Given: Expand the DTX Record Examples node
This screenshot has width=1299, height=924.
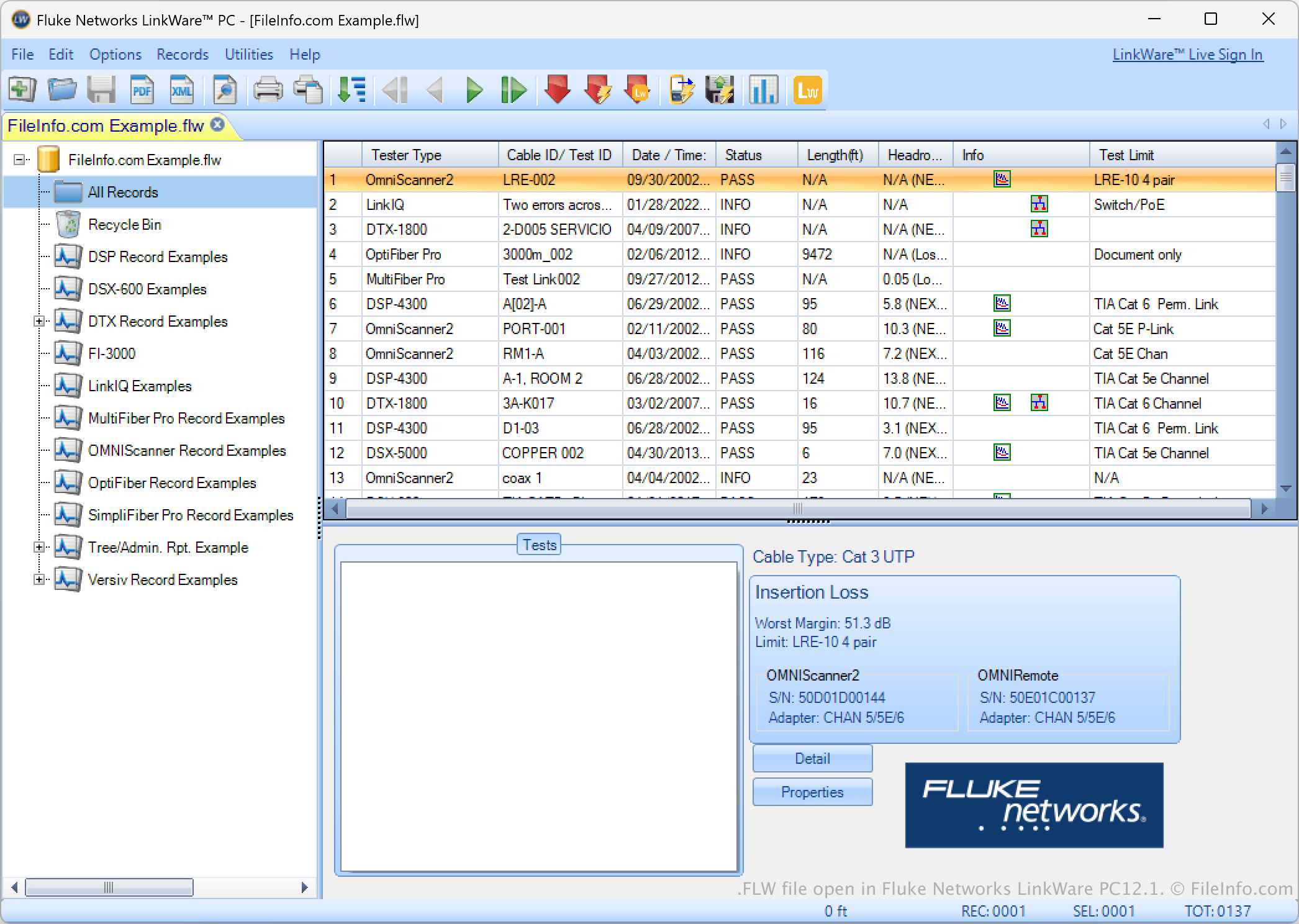Looking at the screenshot, I should coord(39,321).
